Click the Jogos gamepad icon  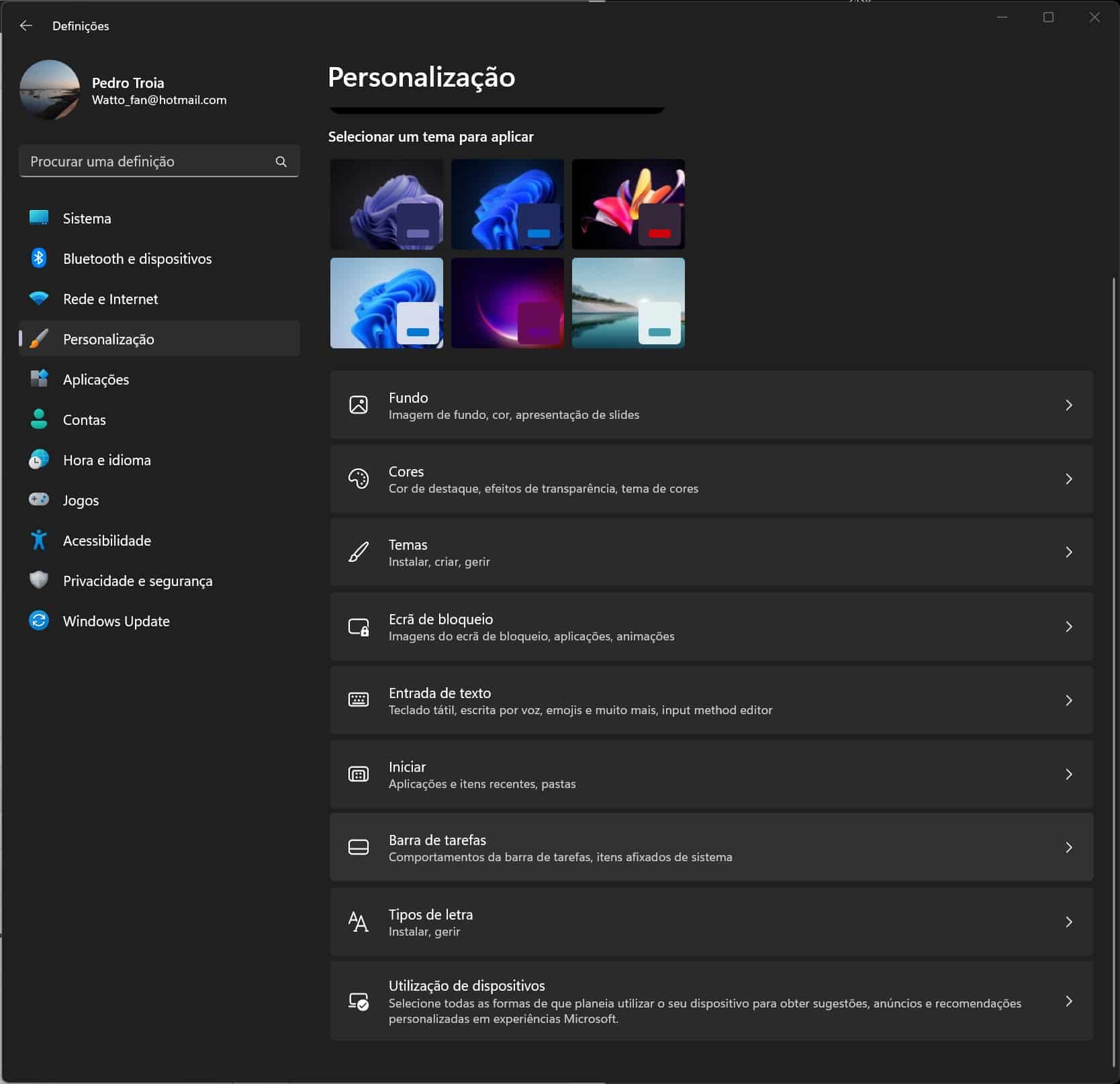(39, 499)
